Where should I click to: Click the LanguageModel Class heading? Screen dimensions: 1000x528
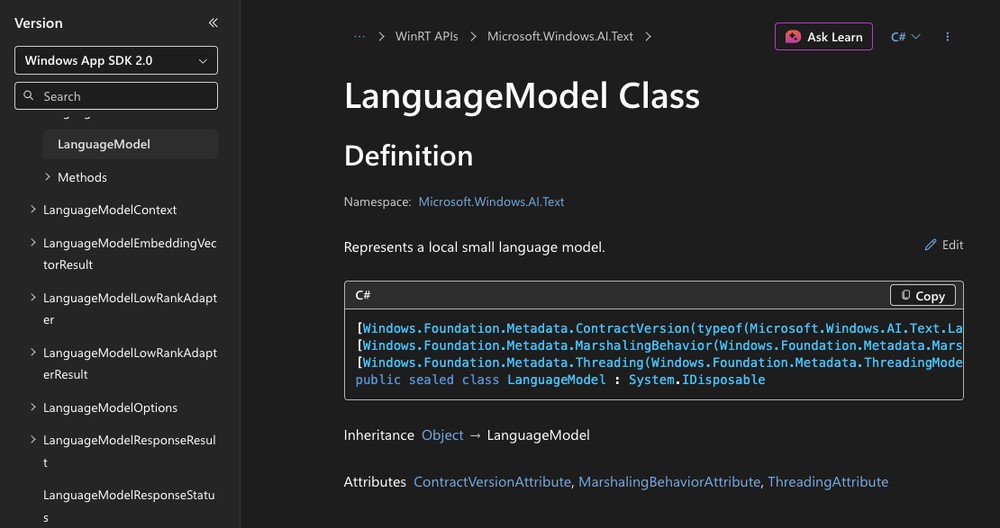pos(522,96)
